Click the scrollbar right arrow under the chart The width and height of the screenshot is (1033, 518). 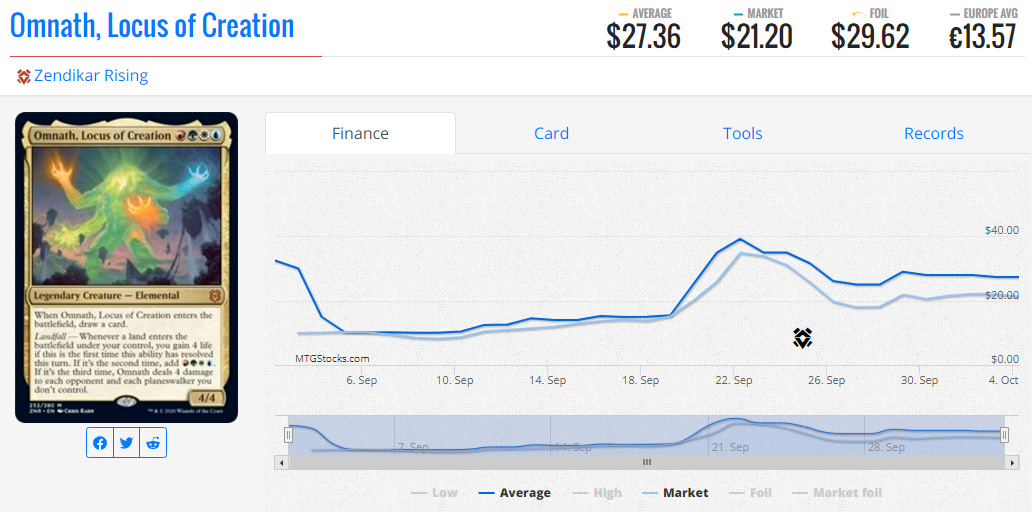click(x=1010, y=462)
